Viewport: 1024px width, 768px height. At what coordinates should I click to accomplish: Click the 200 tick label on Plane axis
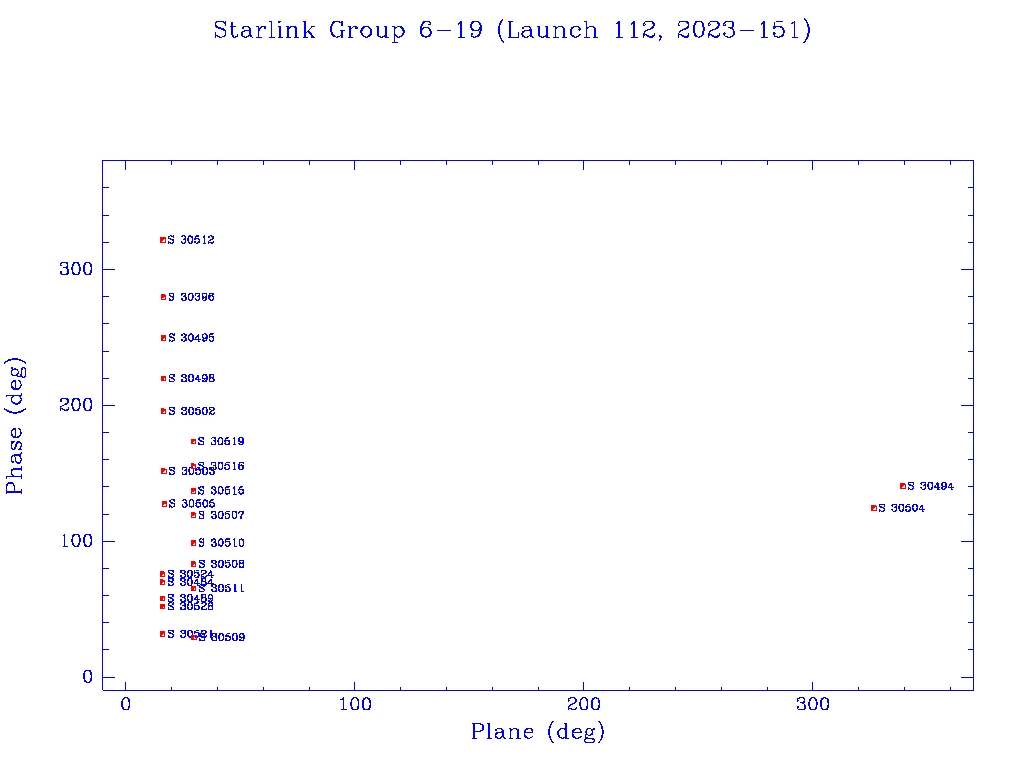584,704
